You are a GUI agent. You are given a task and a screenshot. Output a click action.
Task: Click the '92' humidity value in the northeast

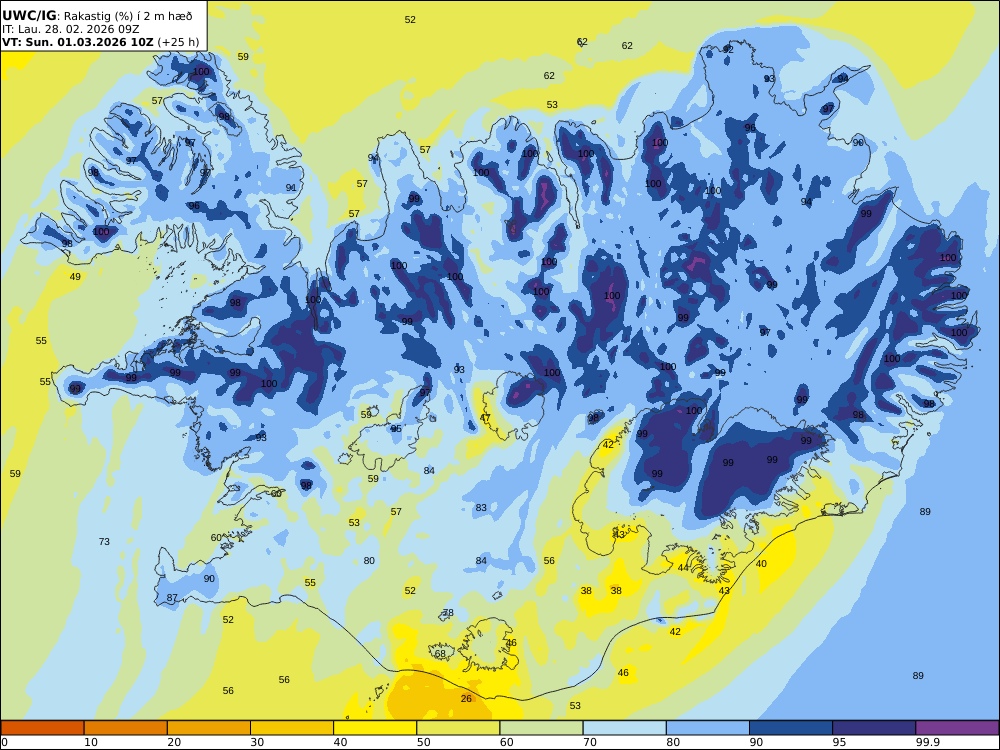coord(728,49)
